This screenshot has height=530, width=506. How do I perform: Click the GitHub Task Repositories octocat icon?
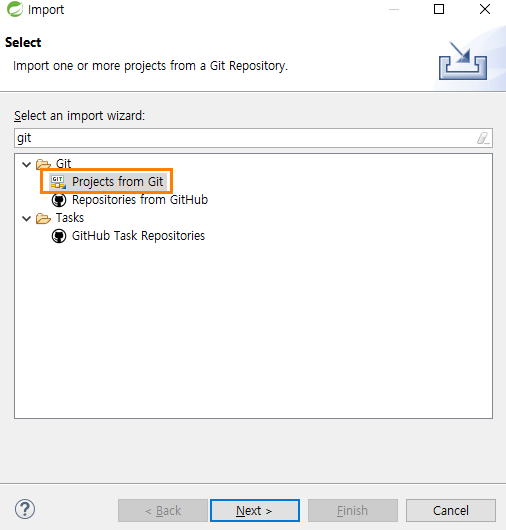coord(59,236)
